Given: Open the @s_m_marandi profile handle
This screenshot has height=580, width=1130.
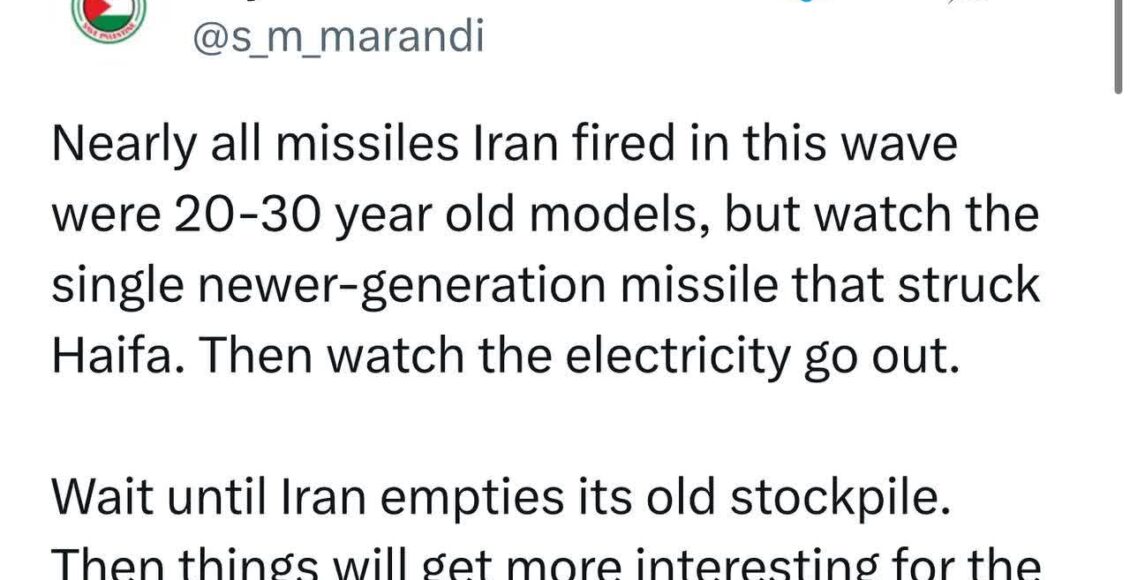Looking at the screenshot, I should pos(337,37).
